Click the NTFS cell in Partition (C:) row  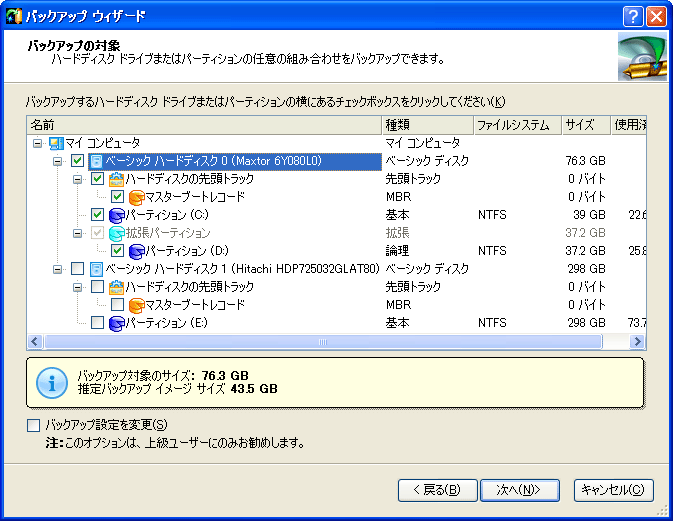coord(492,215)
